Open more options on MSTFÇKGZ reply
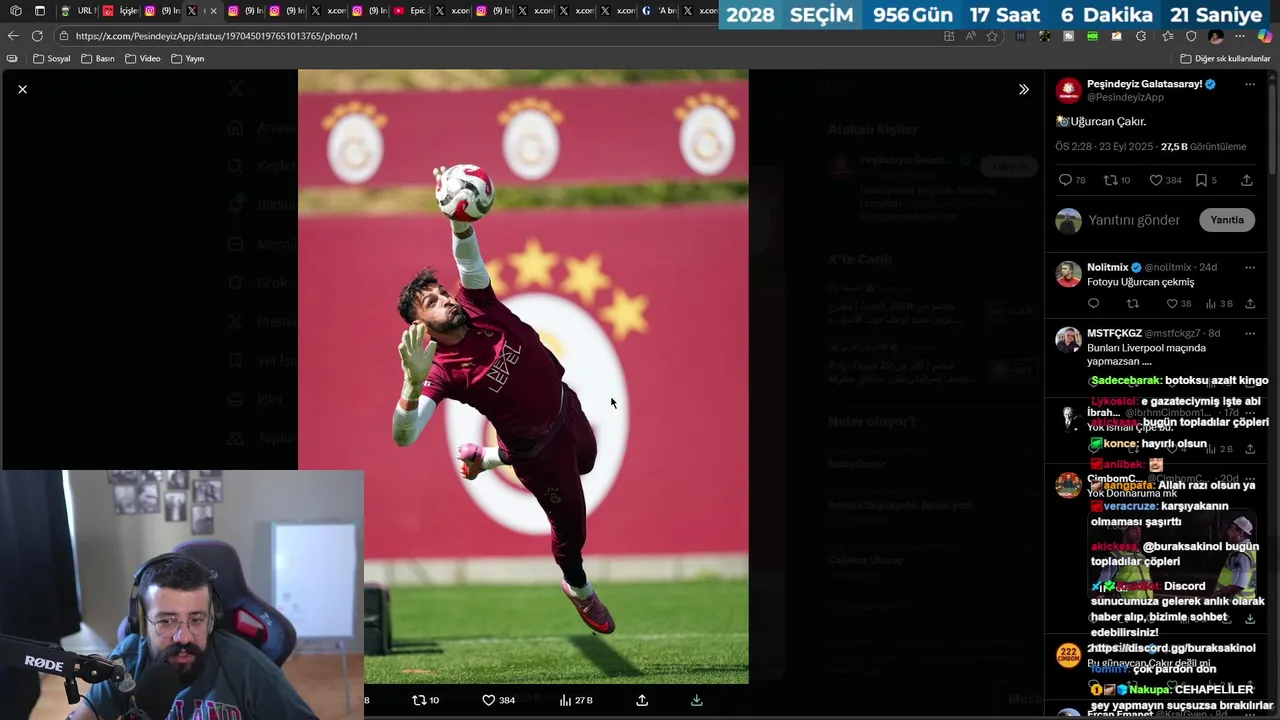The height and width of the screenshot is (720, 1280). [1250, 333]
